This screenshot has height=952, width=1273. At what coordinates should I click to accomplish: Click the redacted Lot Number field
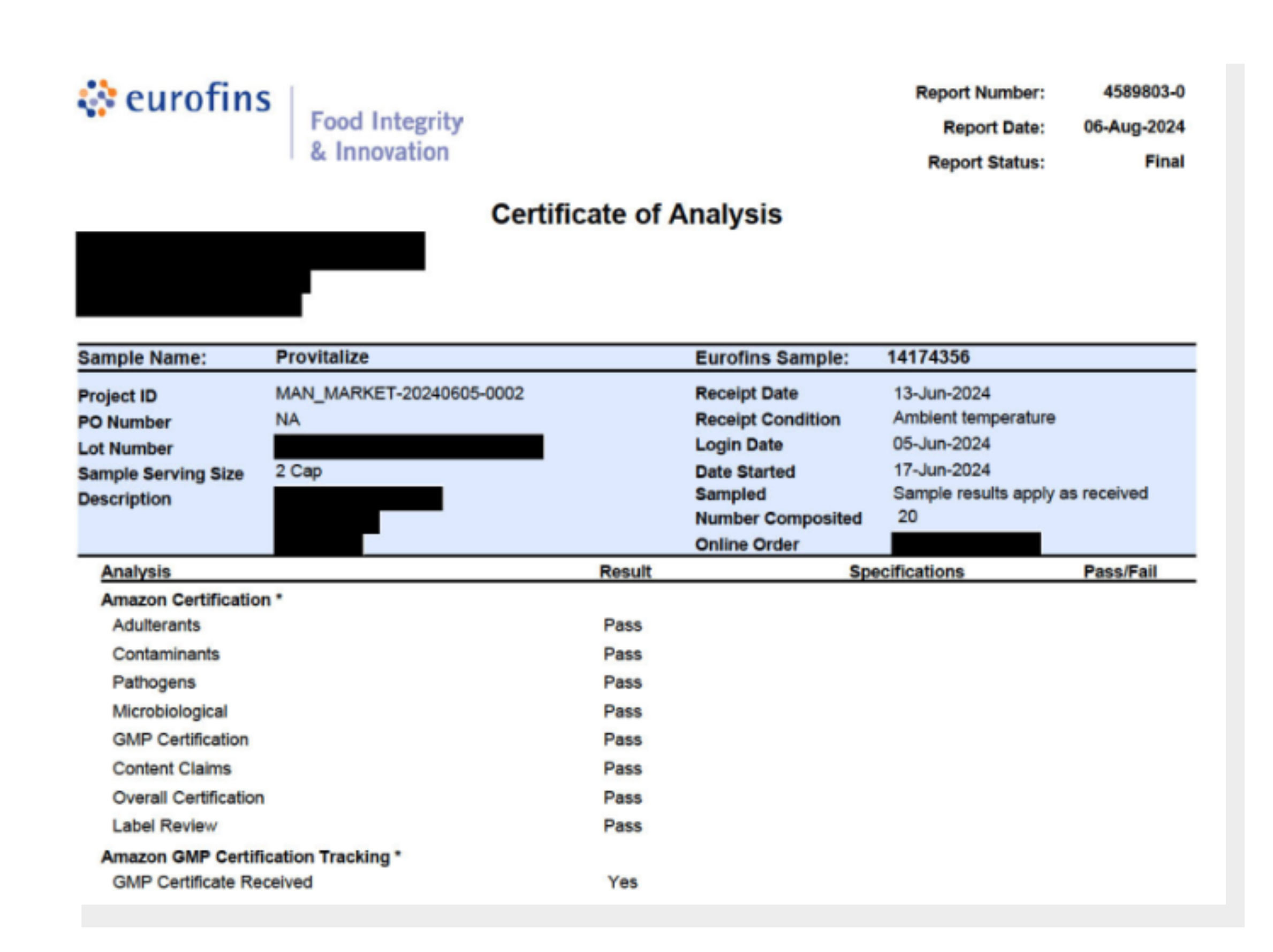point(408,447)
